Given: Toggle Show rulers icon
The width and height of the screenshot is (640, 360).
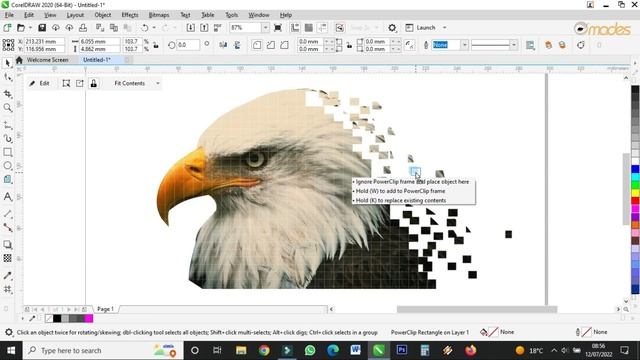Looking at the screenshot, I should (x=295, y=28).
